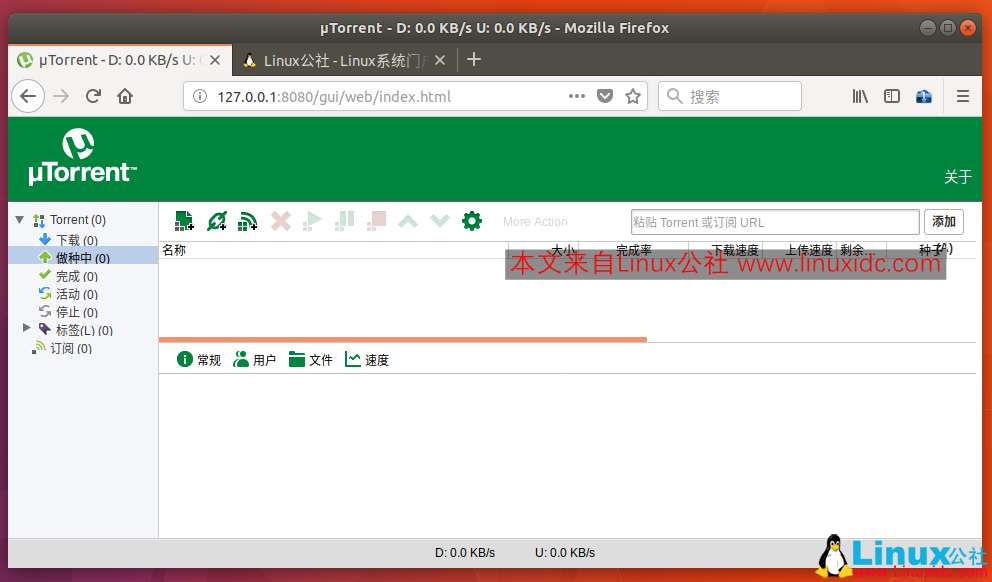Click the Save to Pocket icon
This screenshot has width=992, height=582.
[x=605, y=96]
